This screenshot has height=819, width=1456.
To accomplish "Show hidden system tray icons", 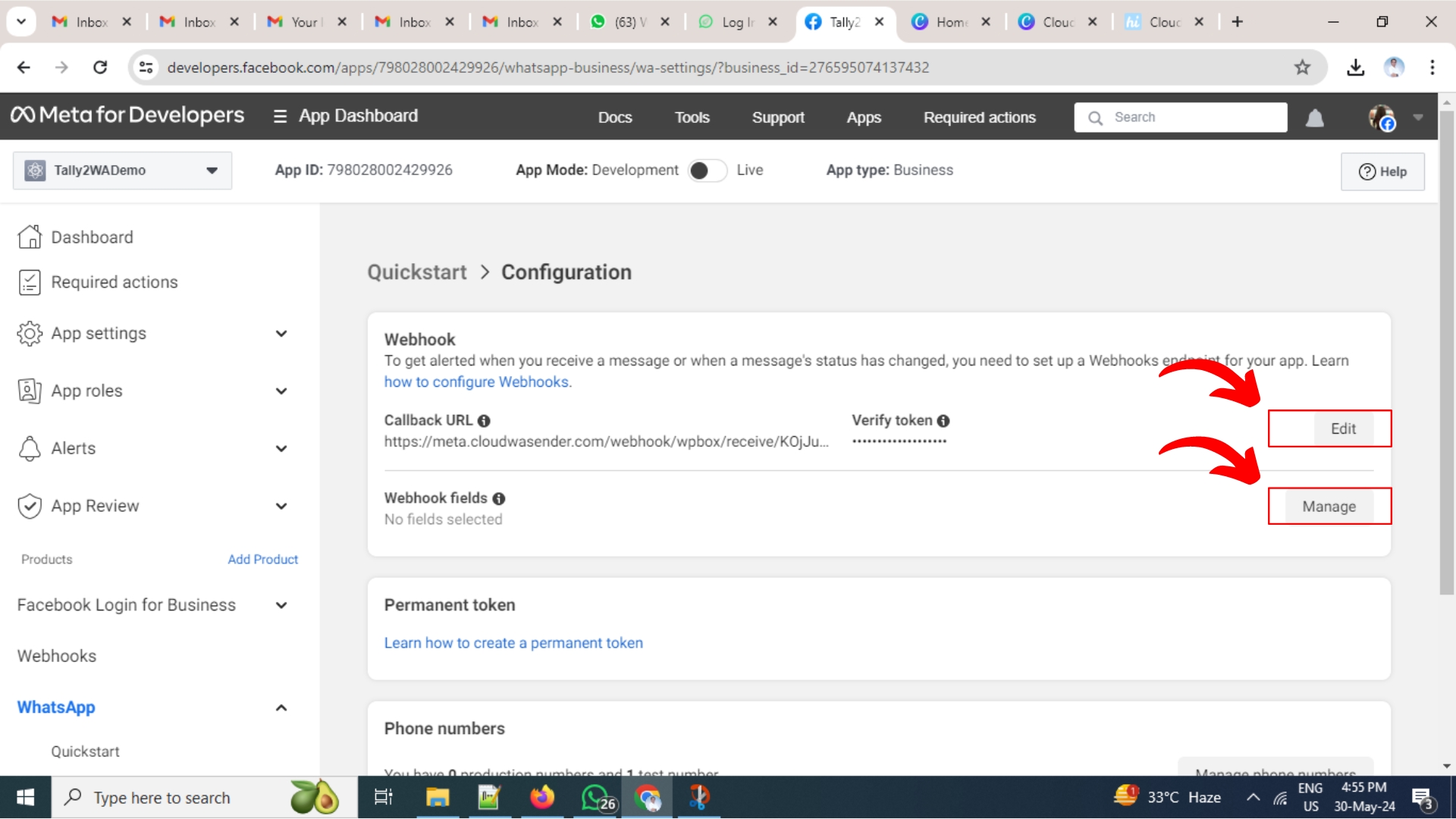I will click(x=1253, y=797).
